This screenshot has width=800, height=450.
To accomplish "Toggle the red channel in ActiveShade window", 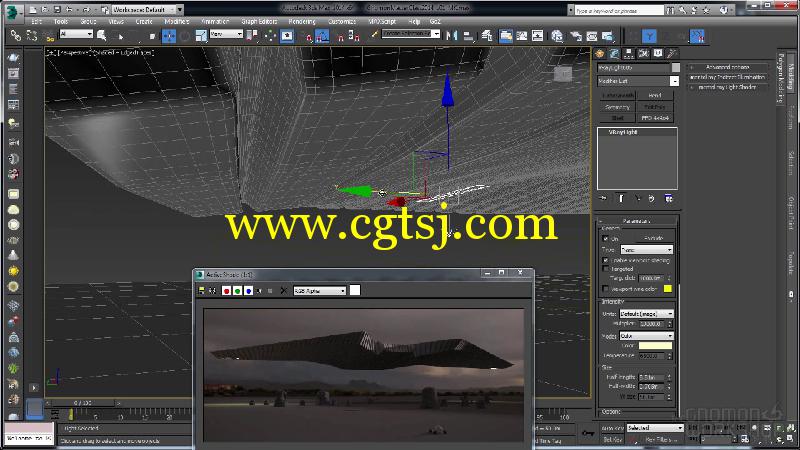I will pyautogui.click(x=227, y=290).
